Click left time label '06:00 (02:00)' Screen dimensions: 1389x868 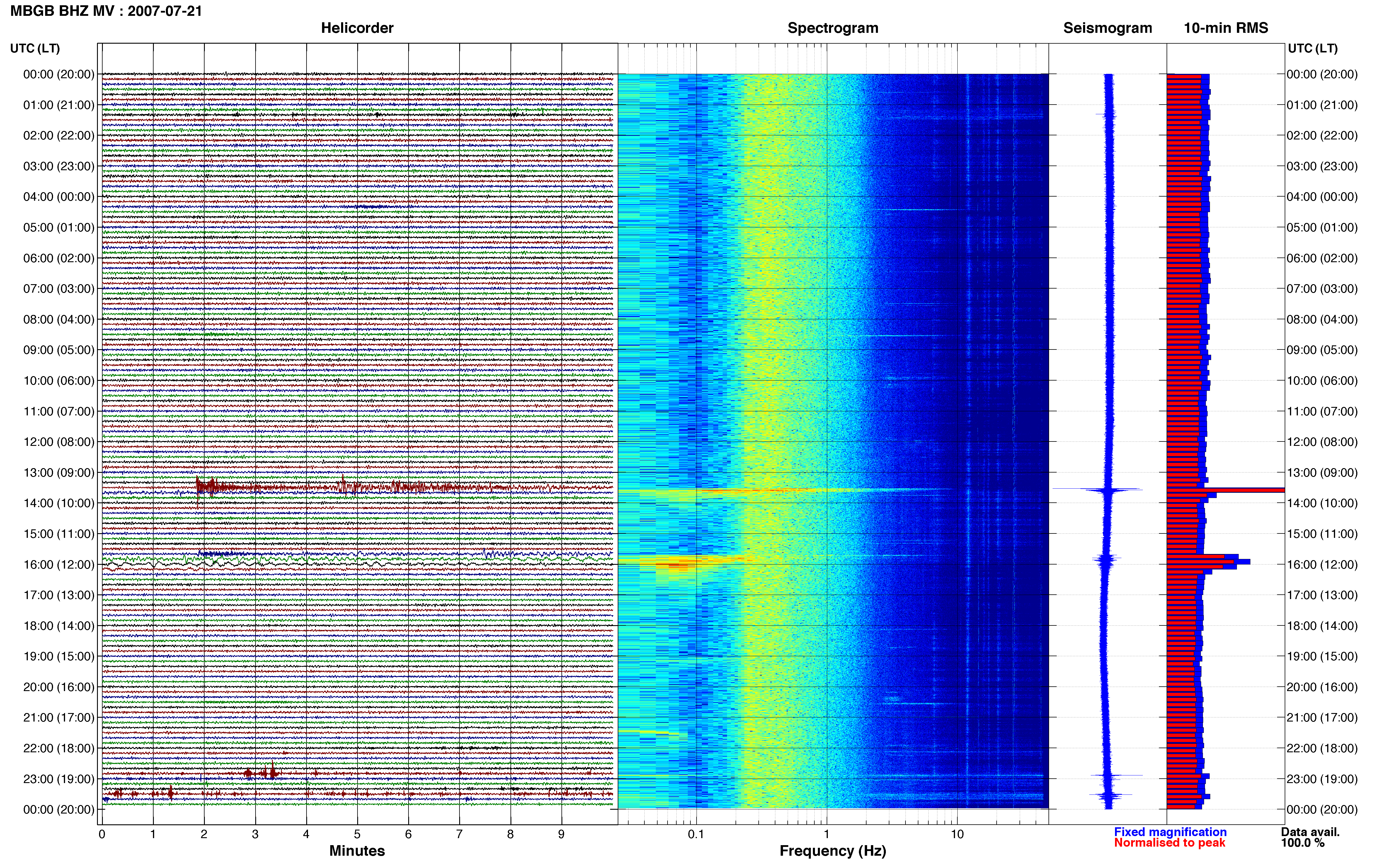[59, 258]
